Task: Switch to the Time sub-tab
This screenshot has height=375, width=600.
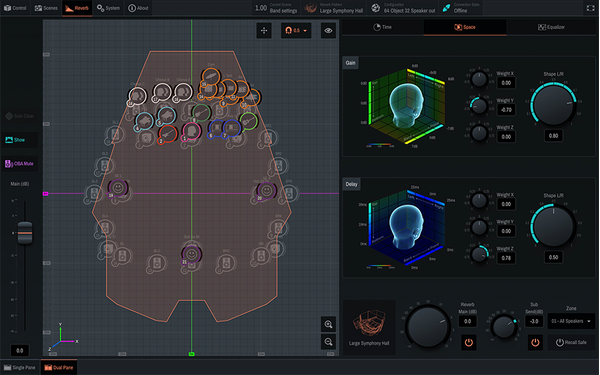Action: click(382, 27)
